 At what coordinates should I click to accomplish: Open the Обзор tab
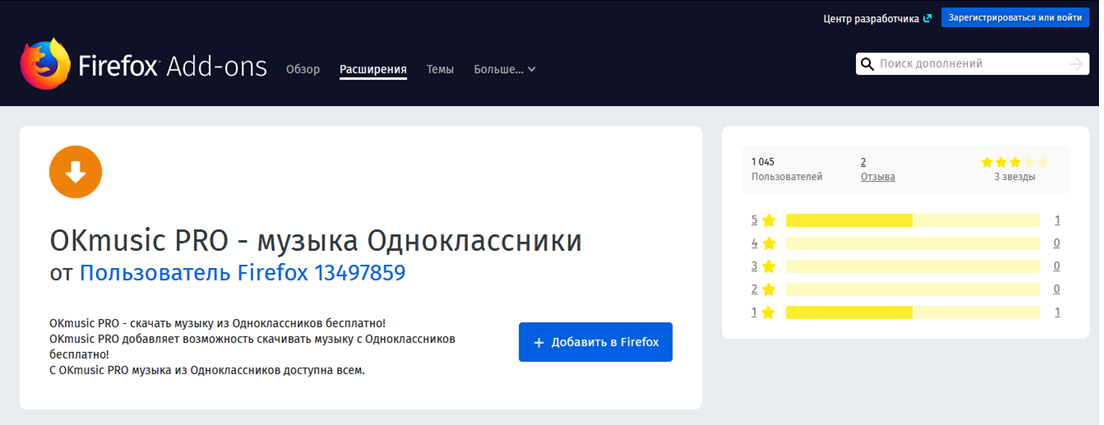(303, 69)
